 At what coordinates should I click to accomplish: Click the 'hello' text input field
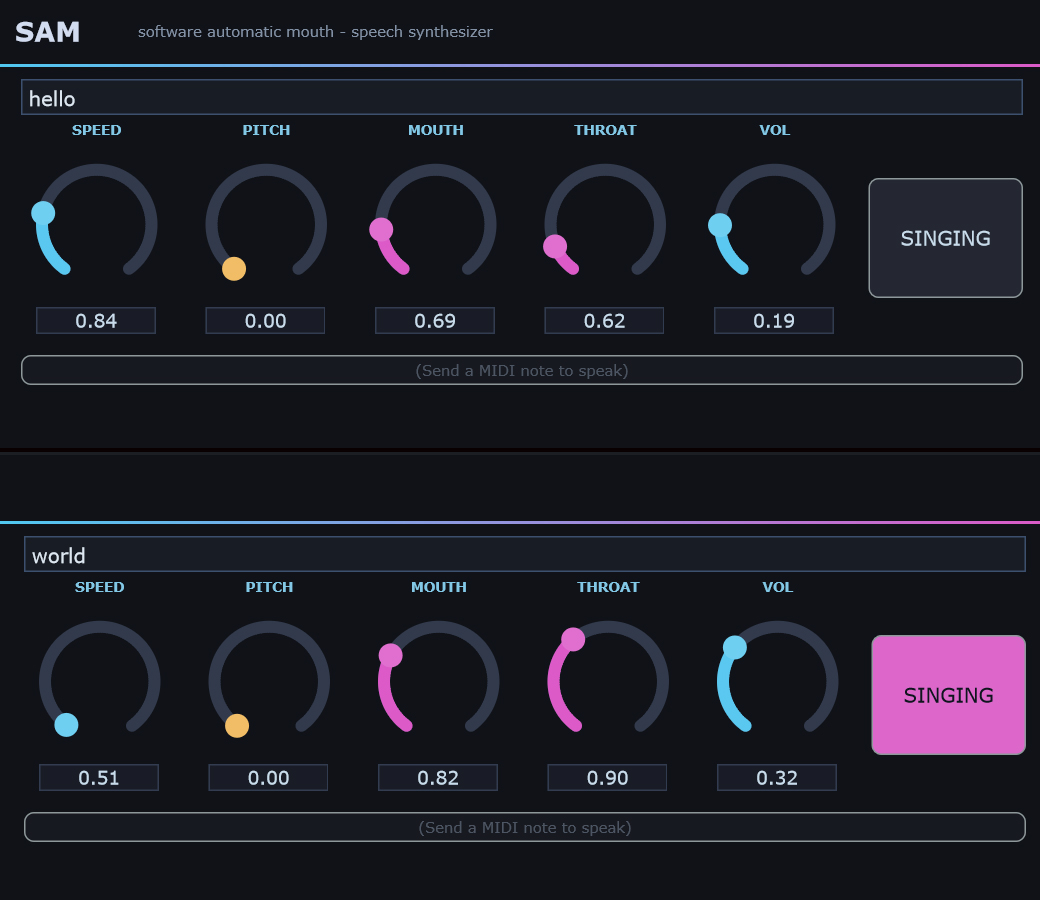click(521, 97)
